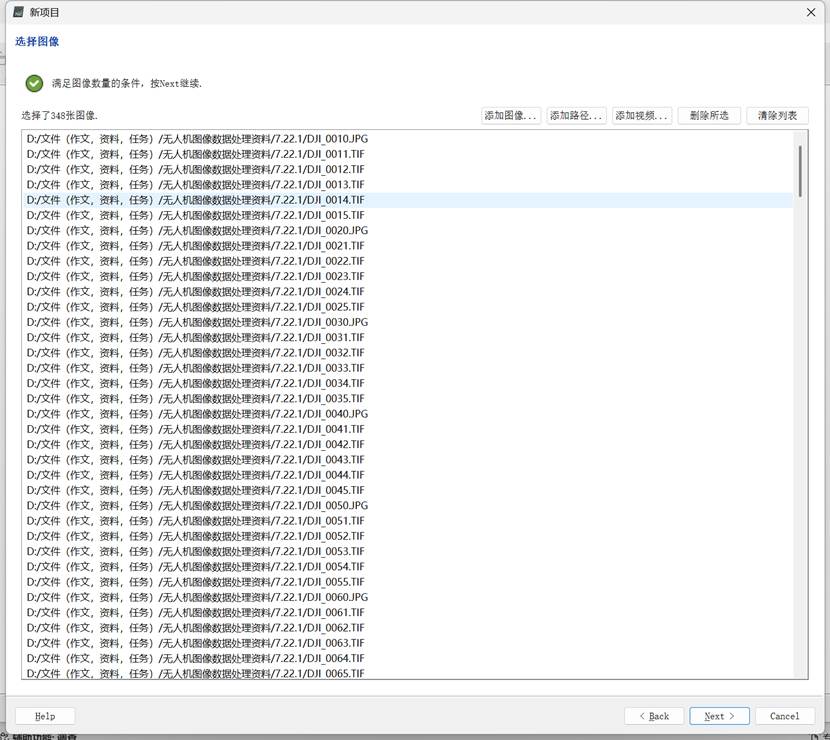Select the DJI_0034.TIF row
This screenshot has height=740, width=830.
409,383
